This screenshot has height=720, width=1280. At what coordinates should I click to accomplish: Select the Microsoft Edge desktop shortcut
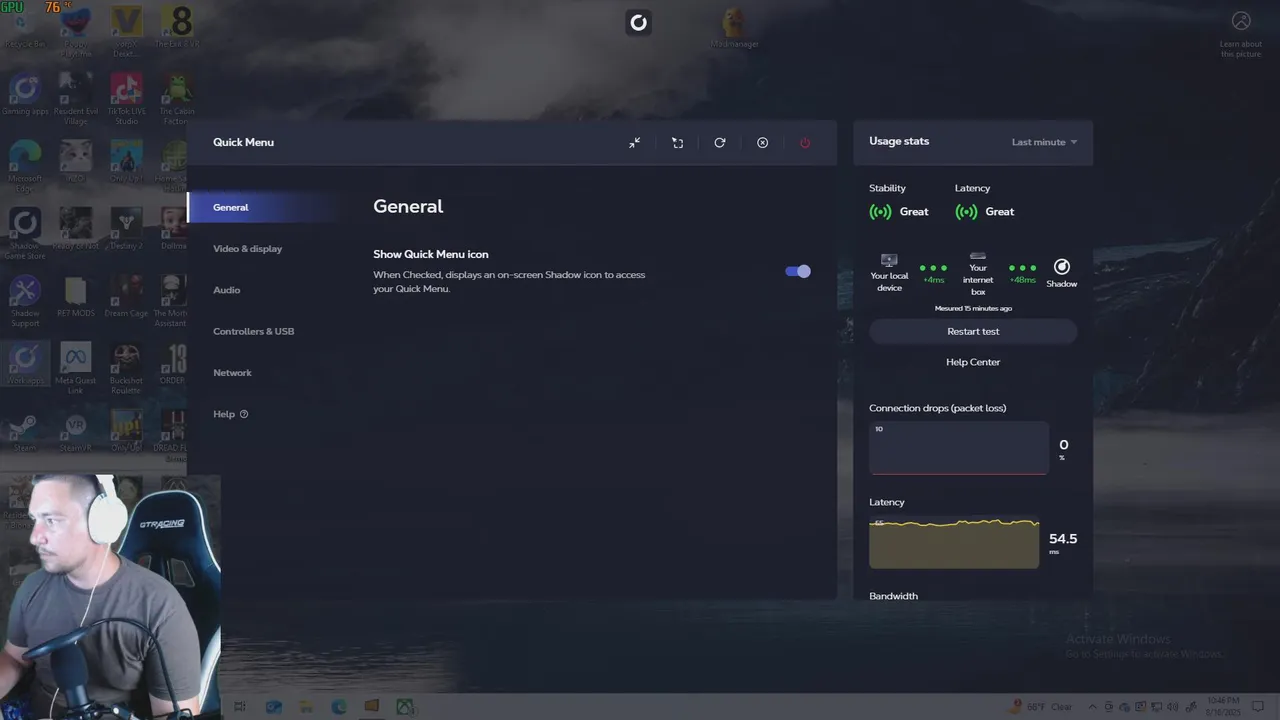[25, 163]
